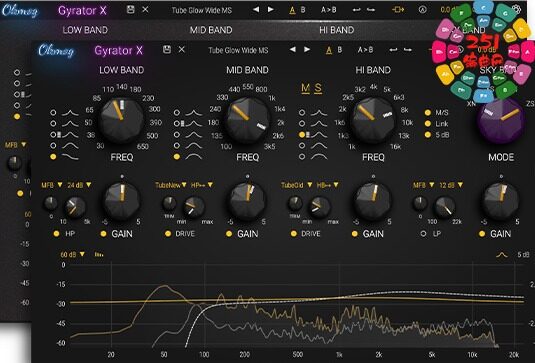Click the low band FREQ knob

[121, 120]
